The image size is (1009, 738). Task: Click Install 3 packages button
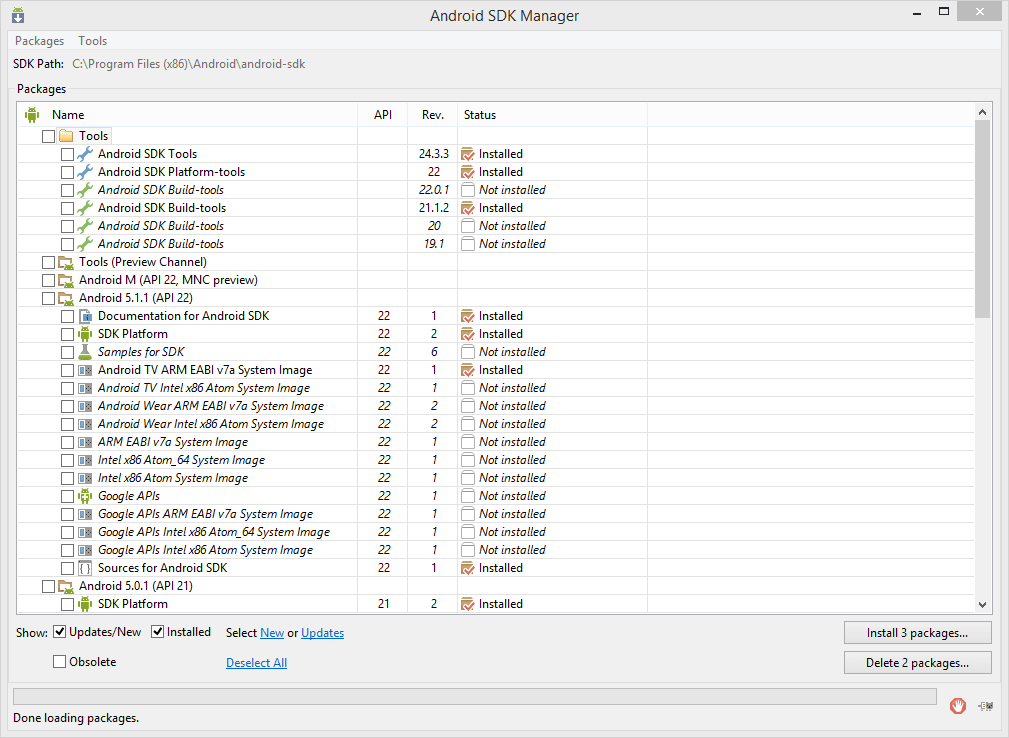[x=918, y=632]
